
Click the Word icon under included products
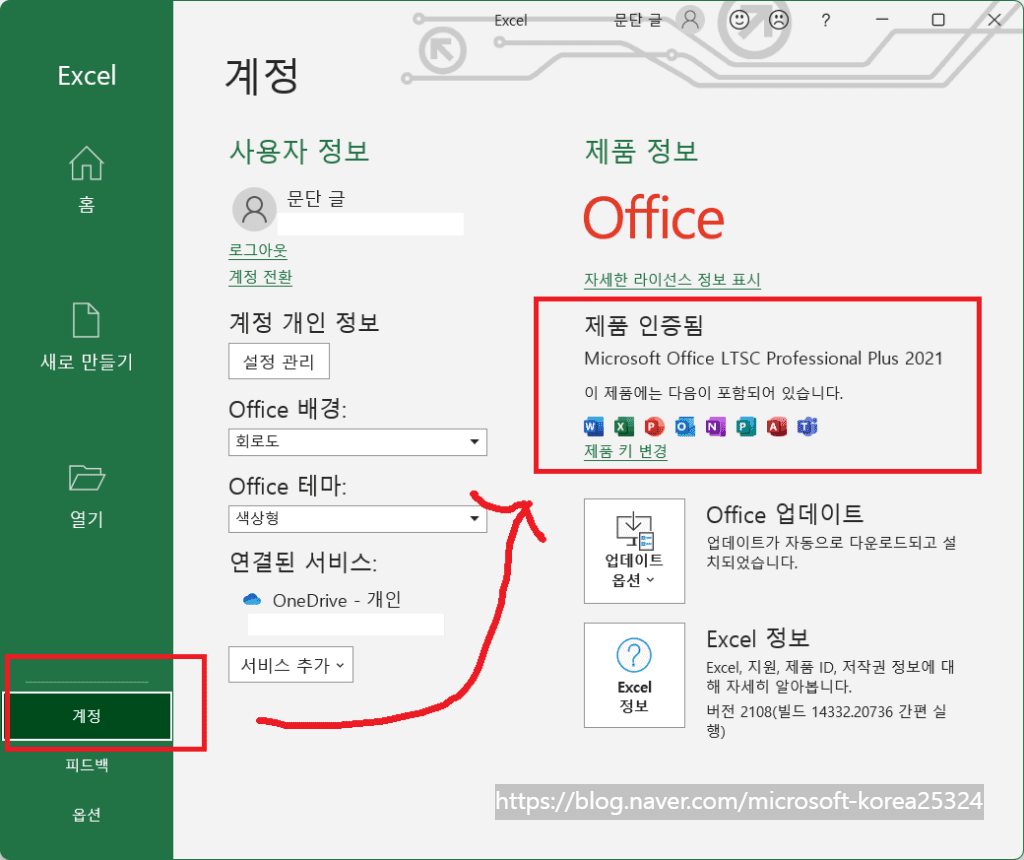point(593,427)
